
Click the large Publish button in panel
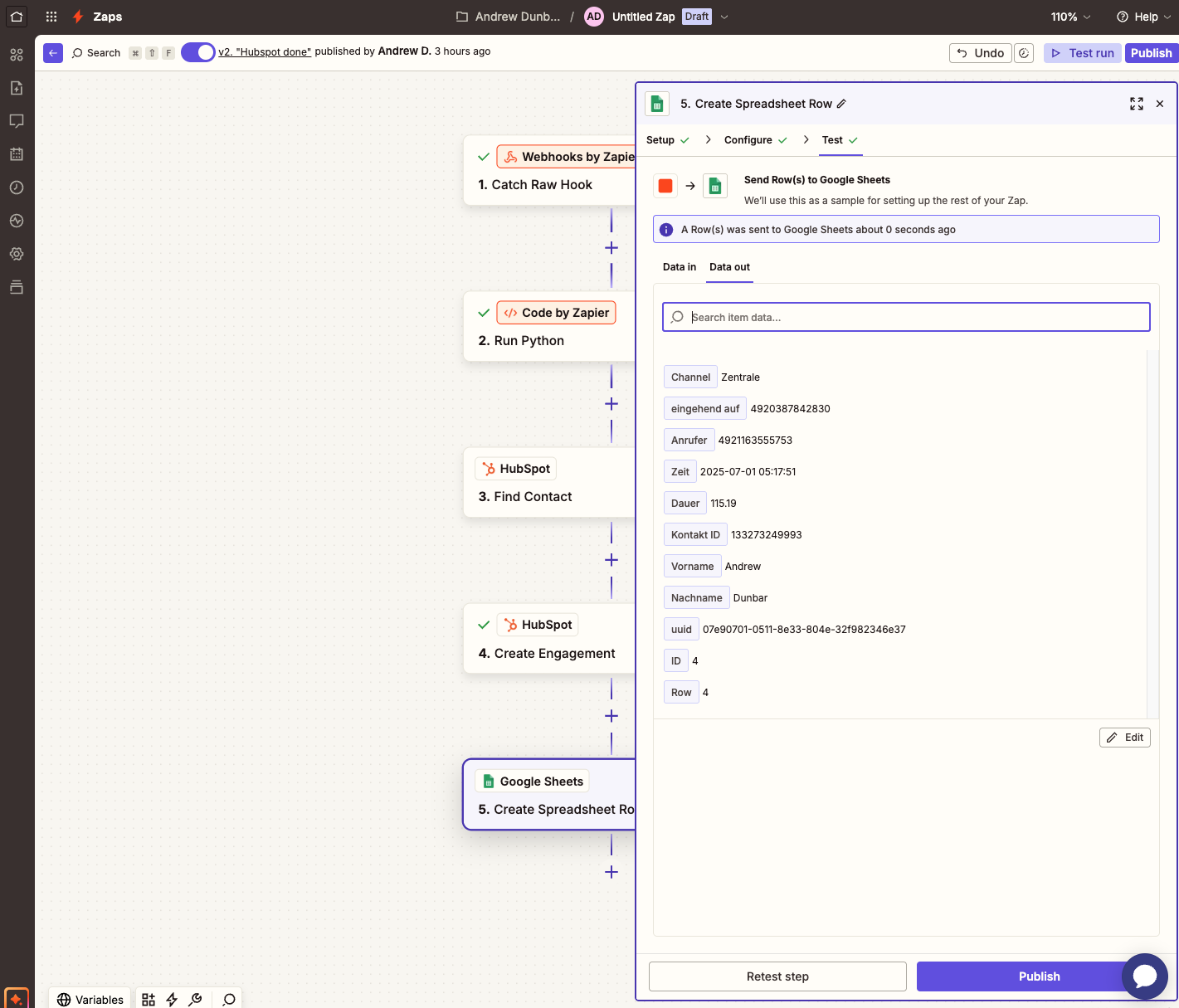(1039, 976)
